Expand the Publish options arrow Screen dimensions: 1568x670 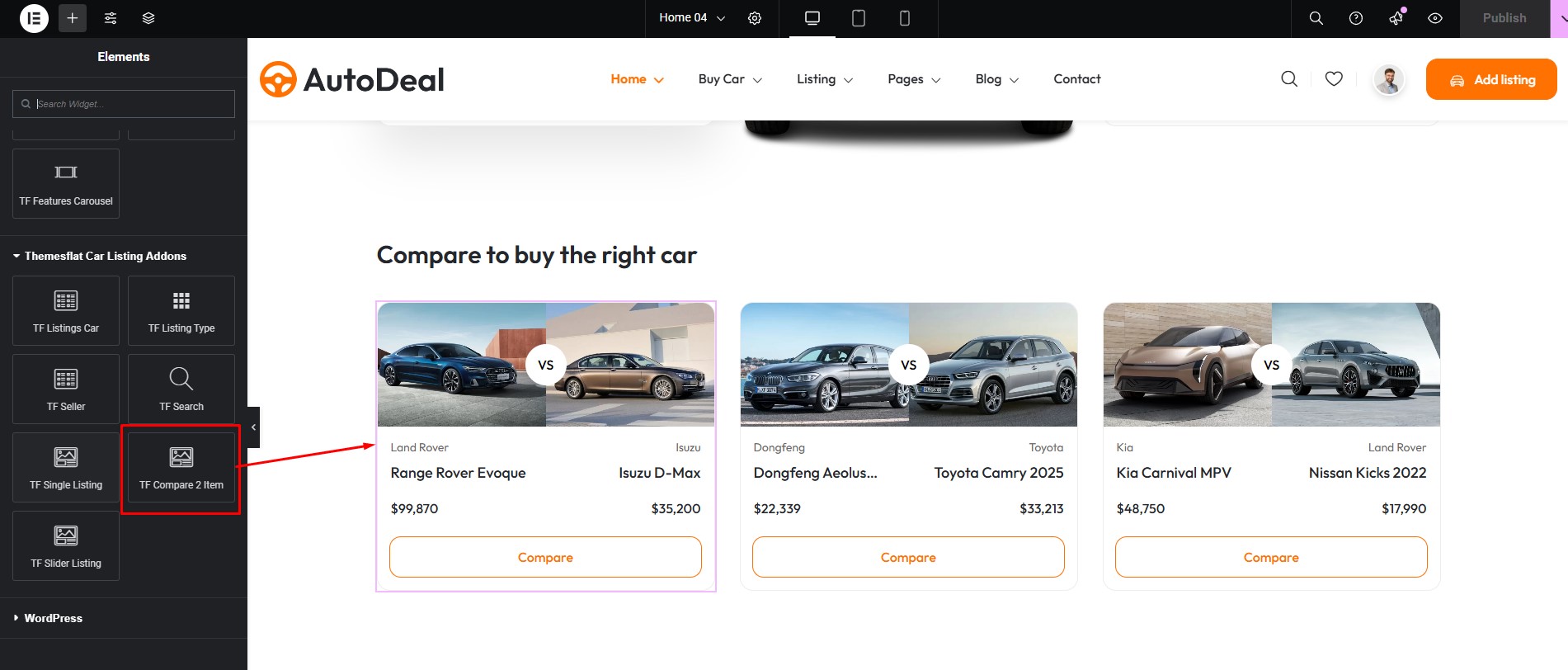pos(1560,18)
